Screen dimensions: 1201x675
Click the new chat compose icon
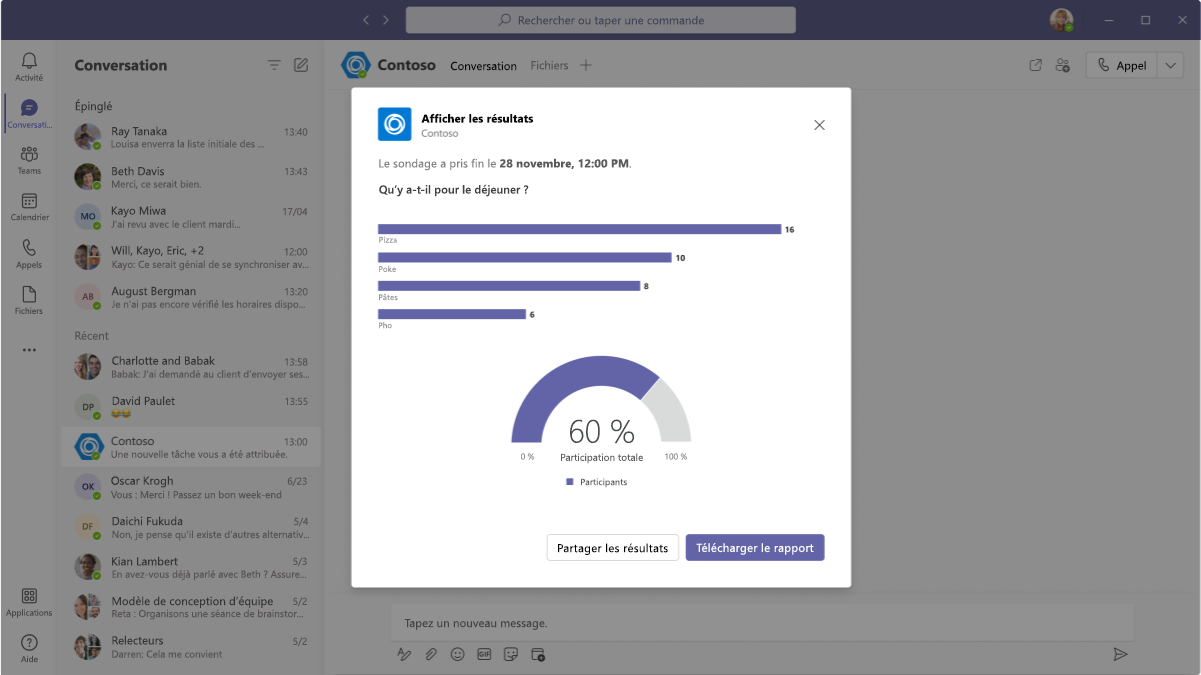pos(301,65)
